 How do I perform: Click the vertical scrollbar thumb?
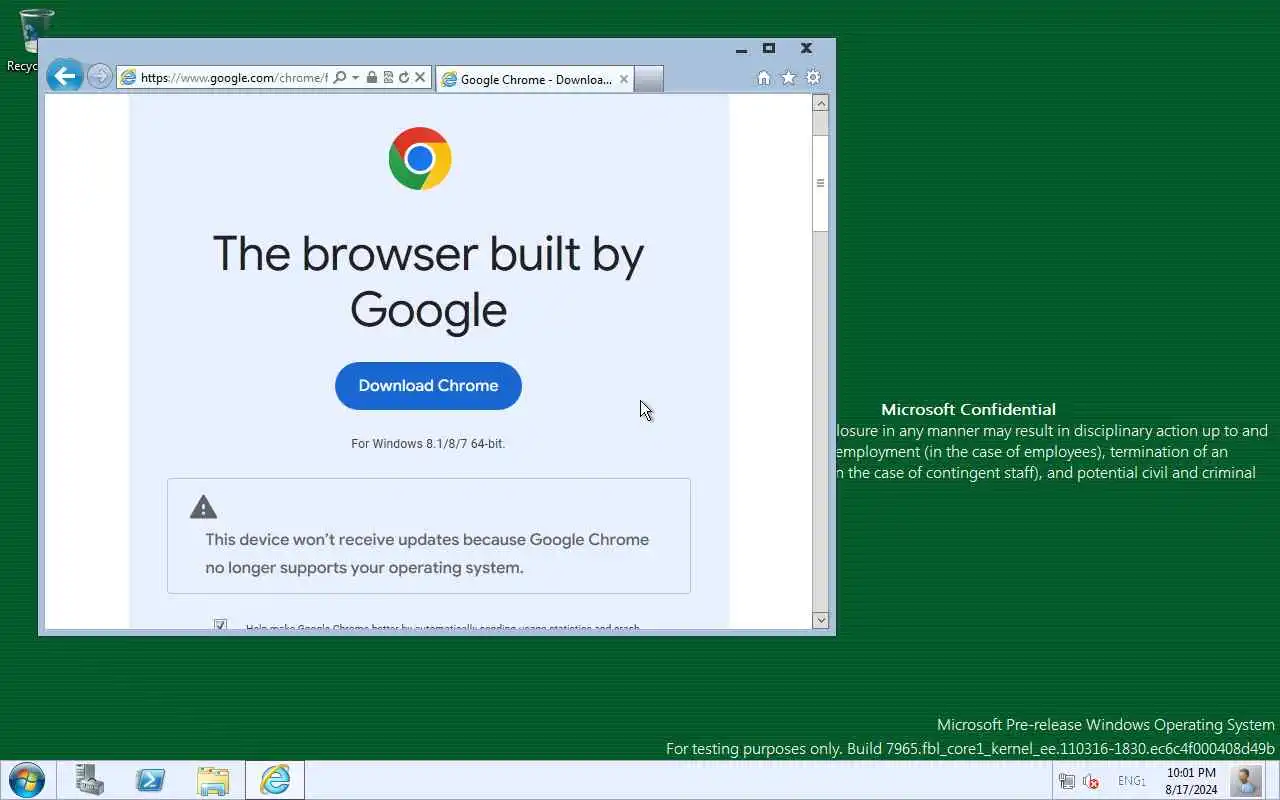(821, 183)
